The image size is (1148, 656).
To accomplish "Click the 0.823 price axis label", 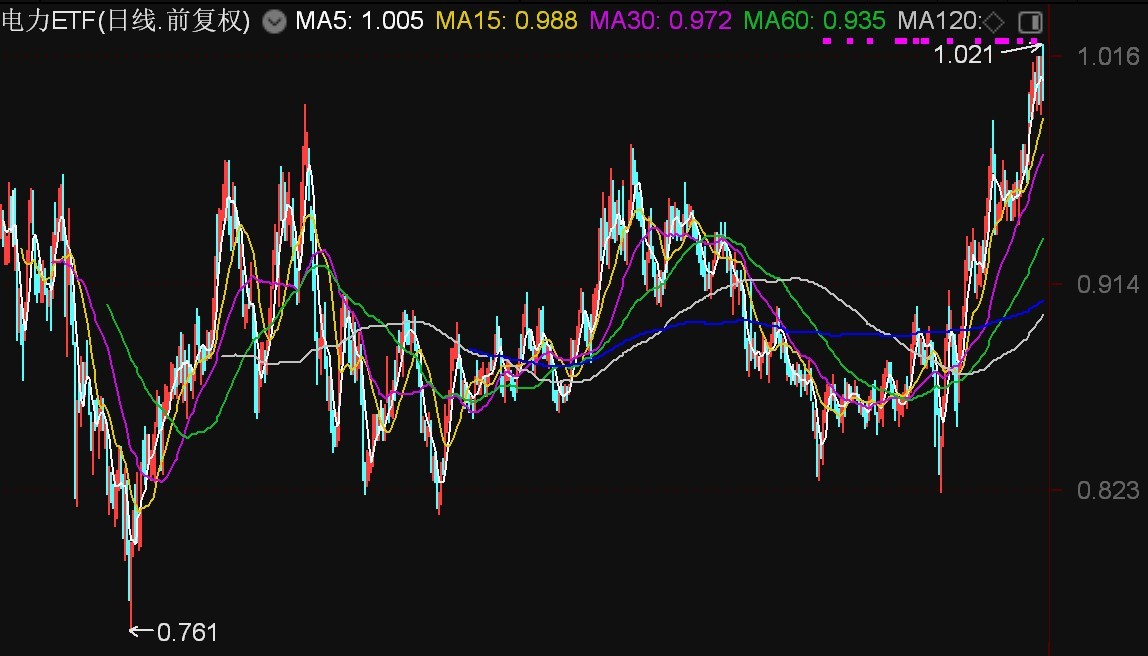I will coord(1108,490).
